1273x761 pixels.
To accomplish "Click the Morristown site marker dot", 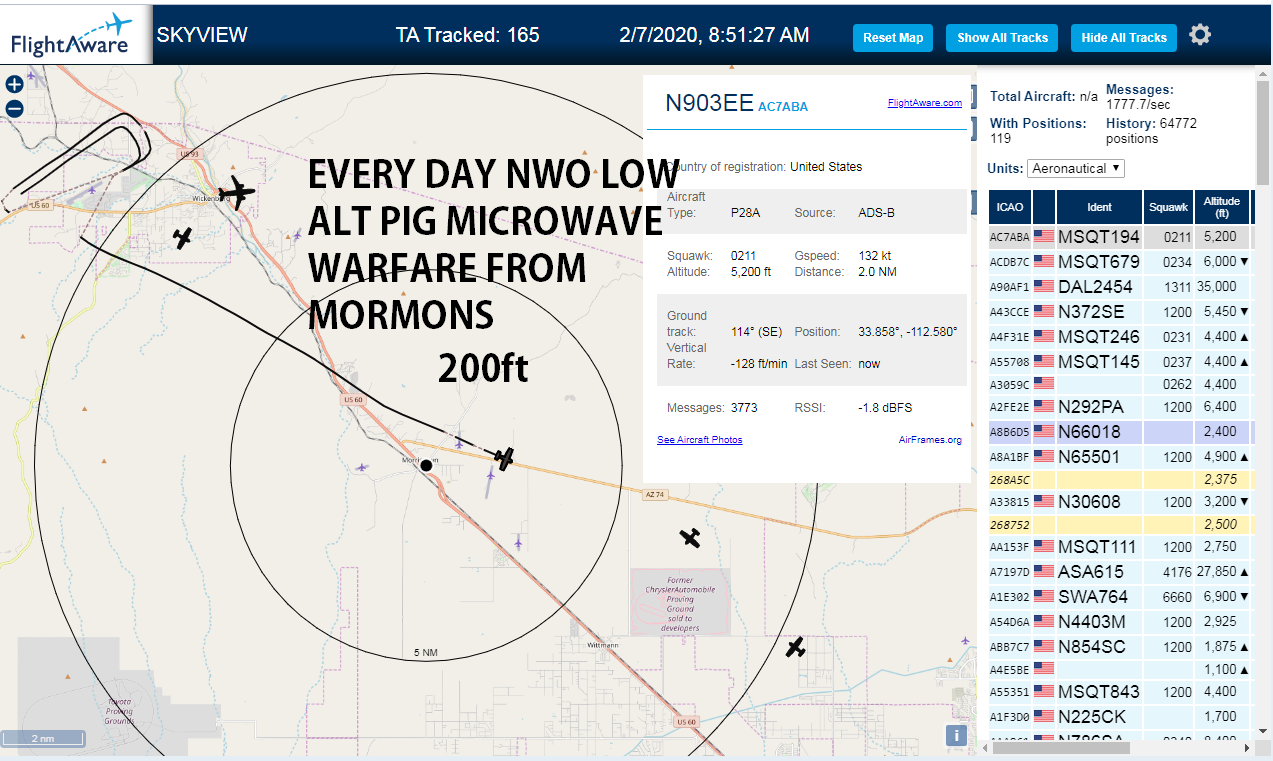I will click(x=426, y=465).
